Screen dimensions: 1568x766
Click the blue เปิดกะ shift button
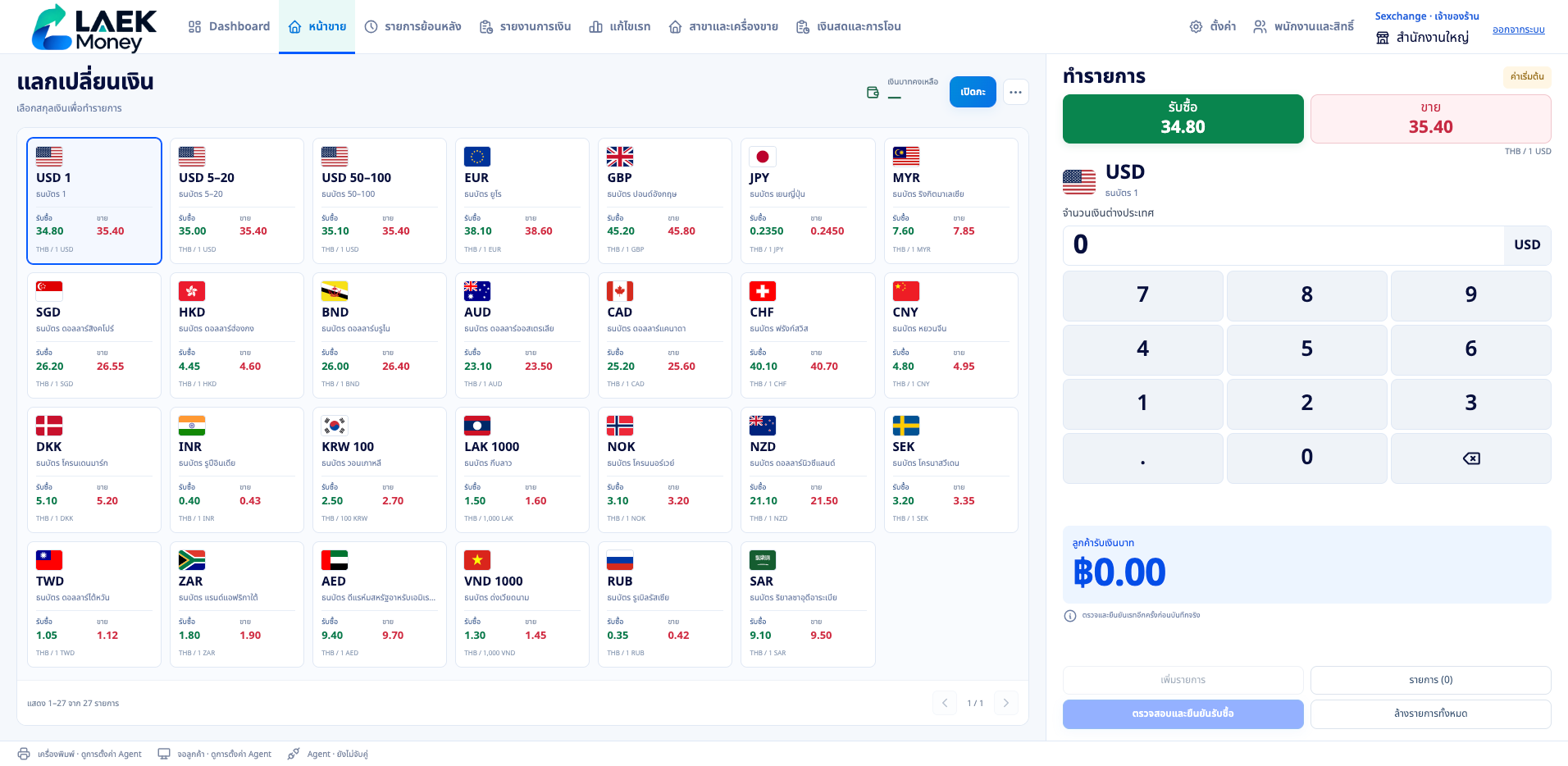click(x=973, y=92)
